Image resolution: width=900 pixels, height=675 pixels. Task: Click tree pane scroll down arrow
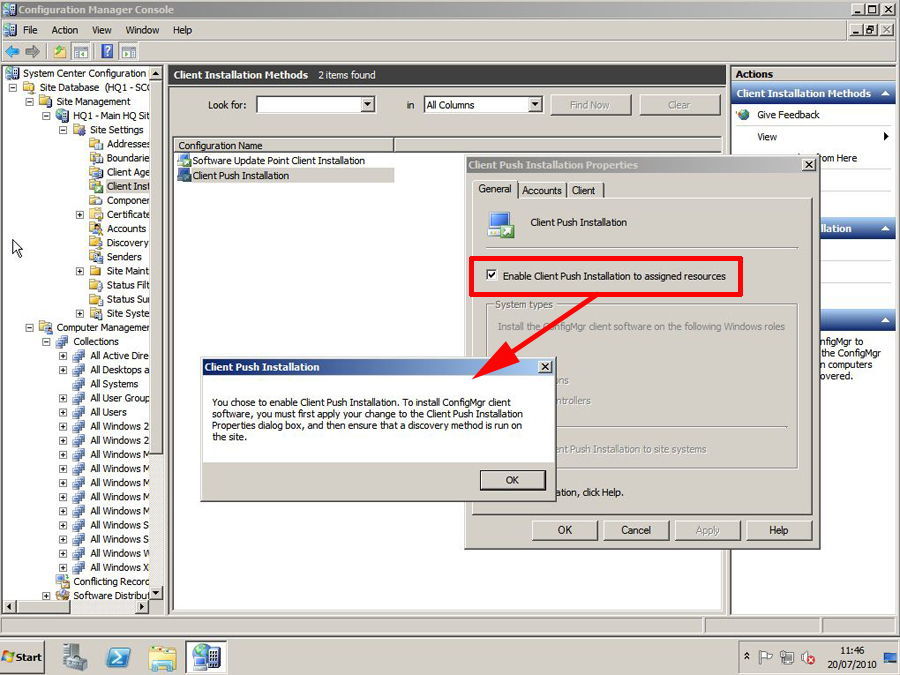click(x=156, y=593)
